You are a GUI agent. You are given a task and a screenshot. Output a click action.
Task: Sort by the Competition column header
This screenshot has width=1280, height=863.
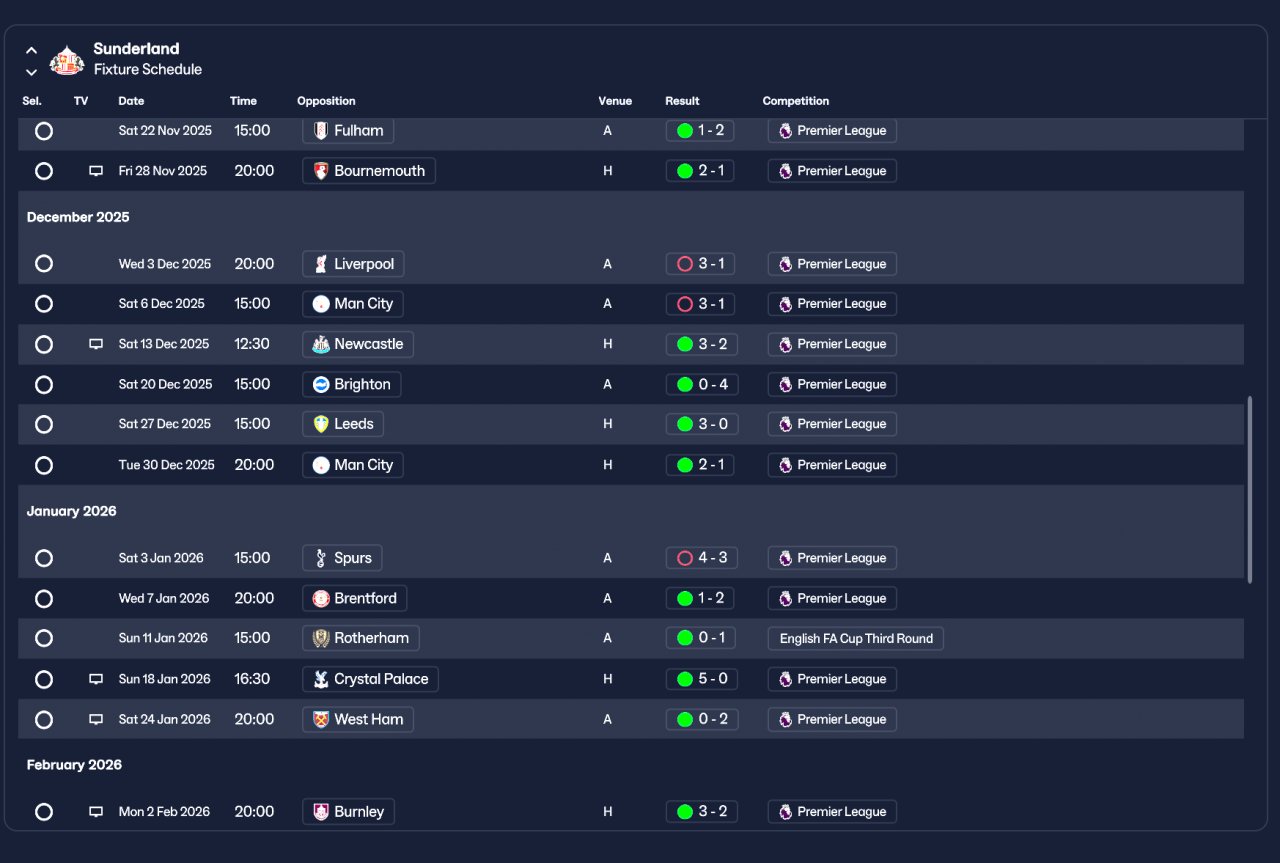click(796, 101)
